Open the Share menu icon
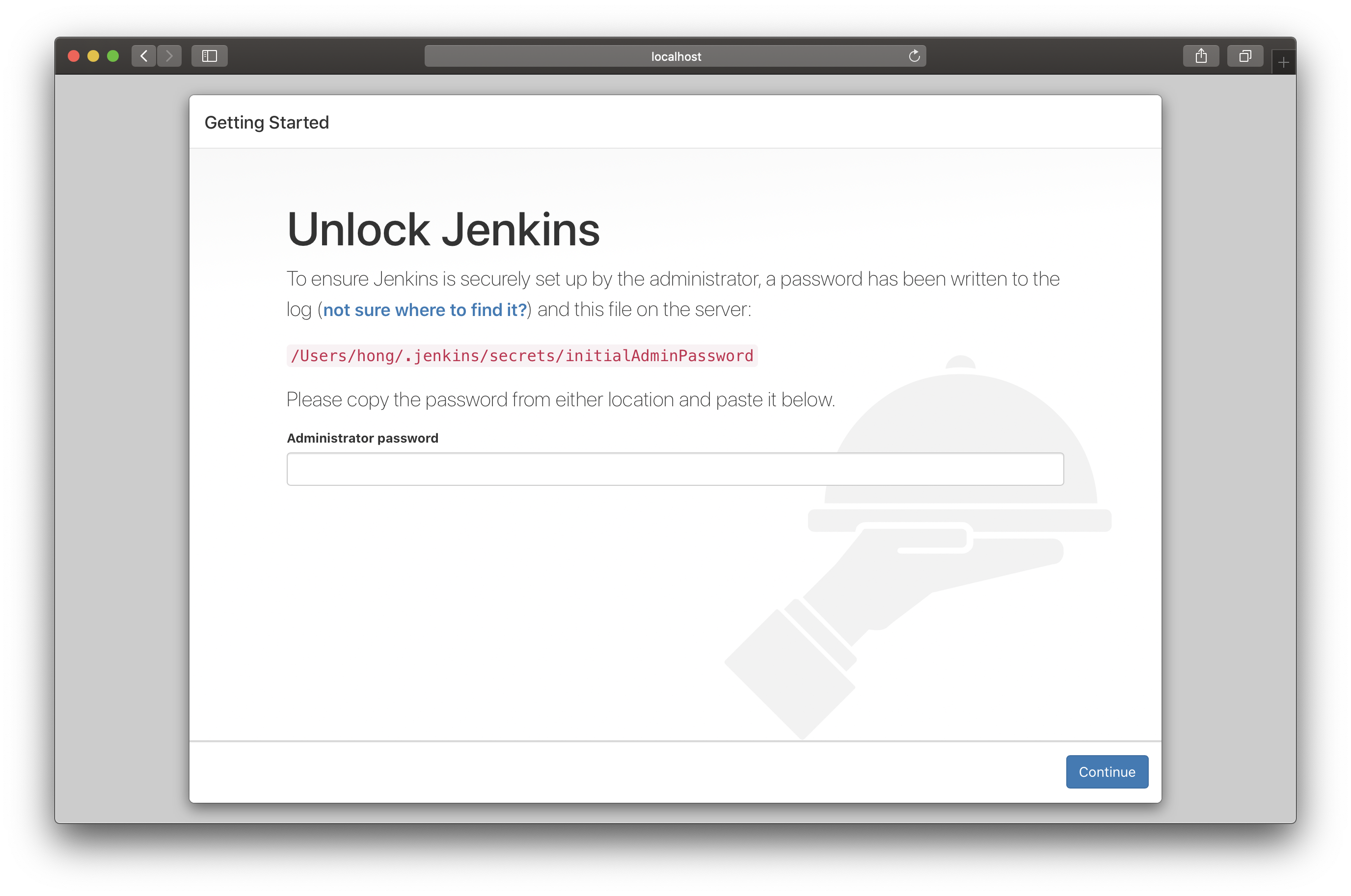 (x=1201, y=56)
